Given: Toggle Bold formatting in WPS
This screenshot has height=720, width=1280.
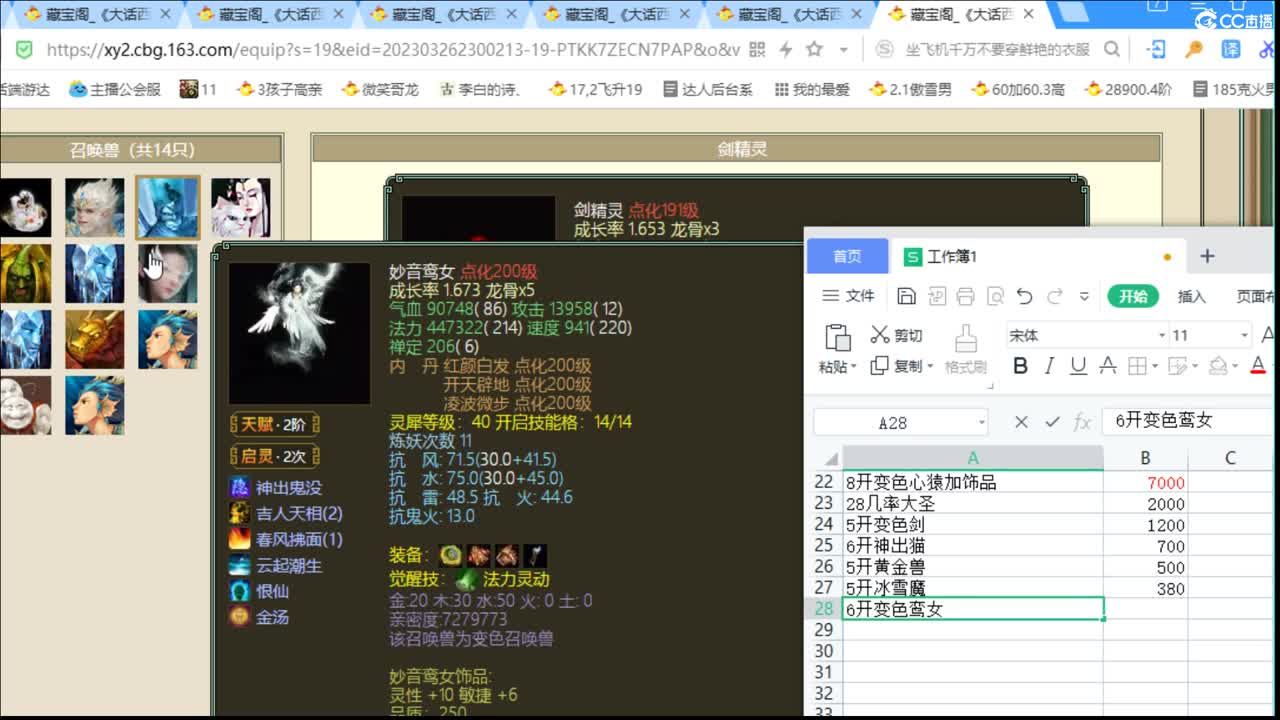Looking at the screenshot, I should coord(1020,366).
